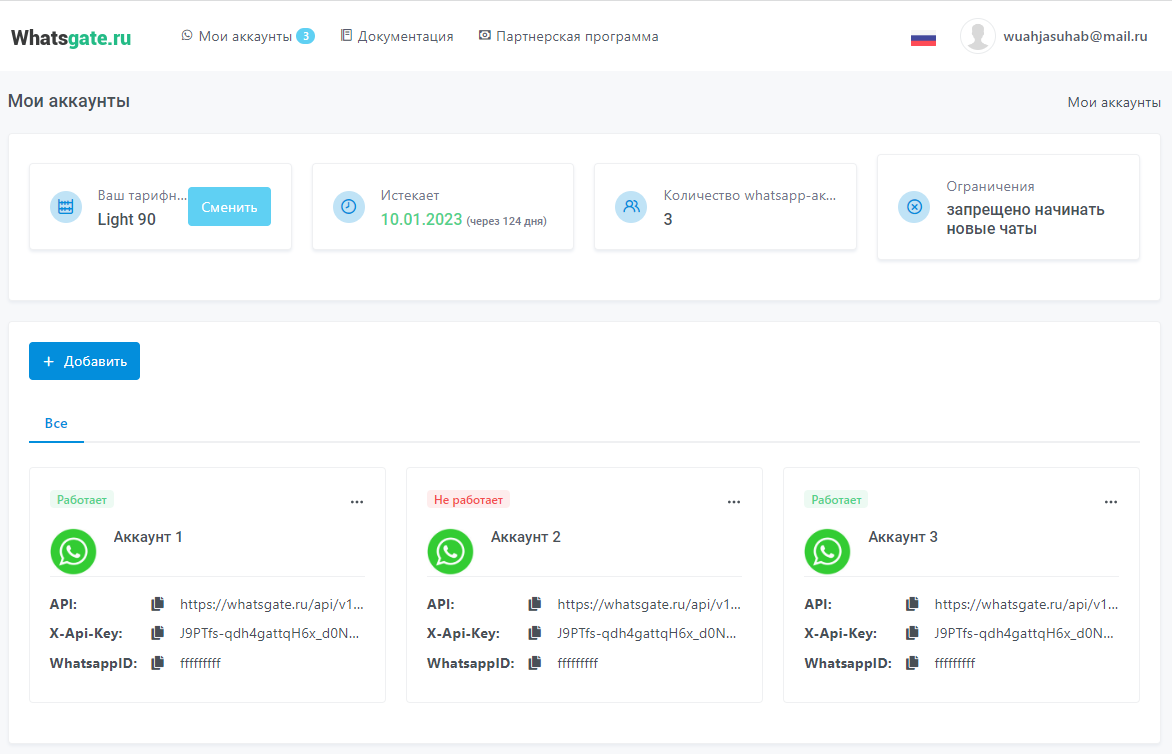Click the user avatar icon

[x=977, y=36]
